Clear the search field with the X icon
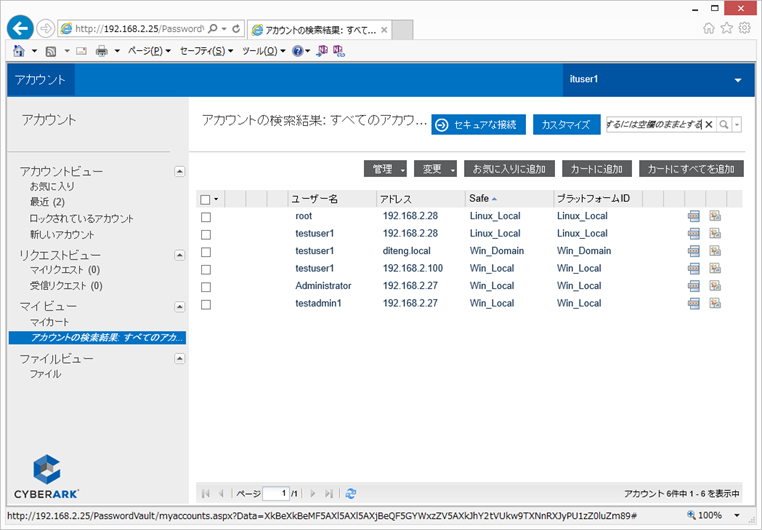The image size is (762, 530). pos(709,125)
